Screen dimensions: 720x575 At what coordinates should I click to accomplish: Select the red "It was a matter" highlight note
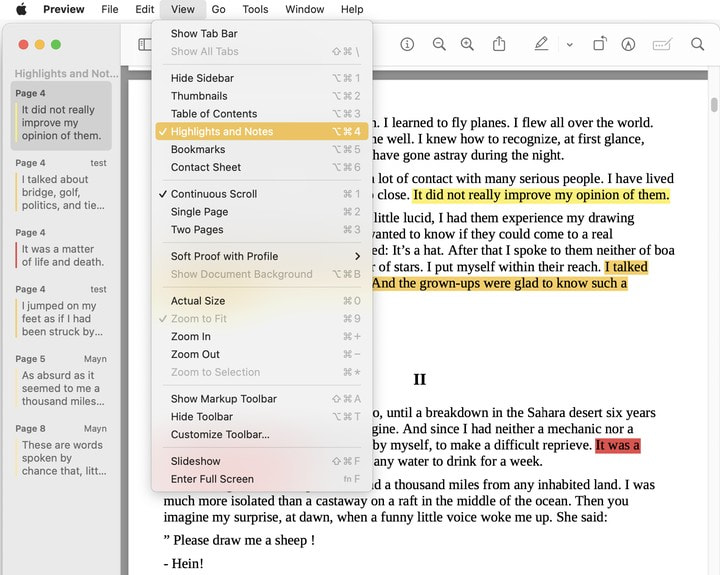61,255
